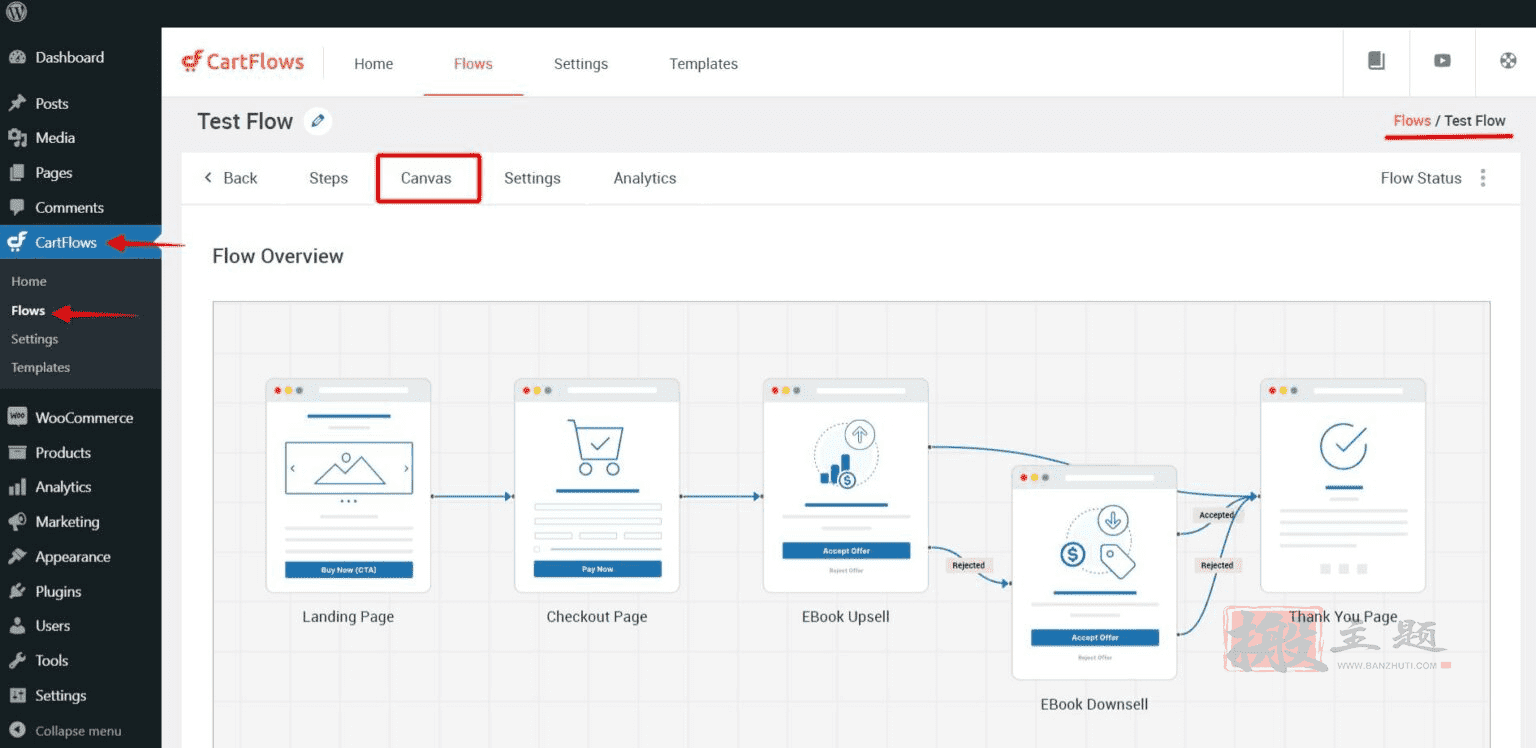This screenshot has height=748, width=1536.
Task: Open Settings under CartFlows submenu
Action: [x=34, y=339]
